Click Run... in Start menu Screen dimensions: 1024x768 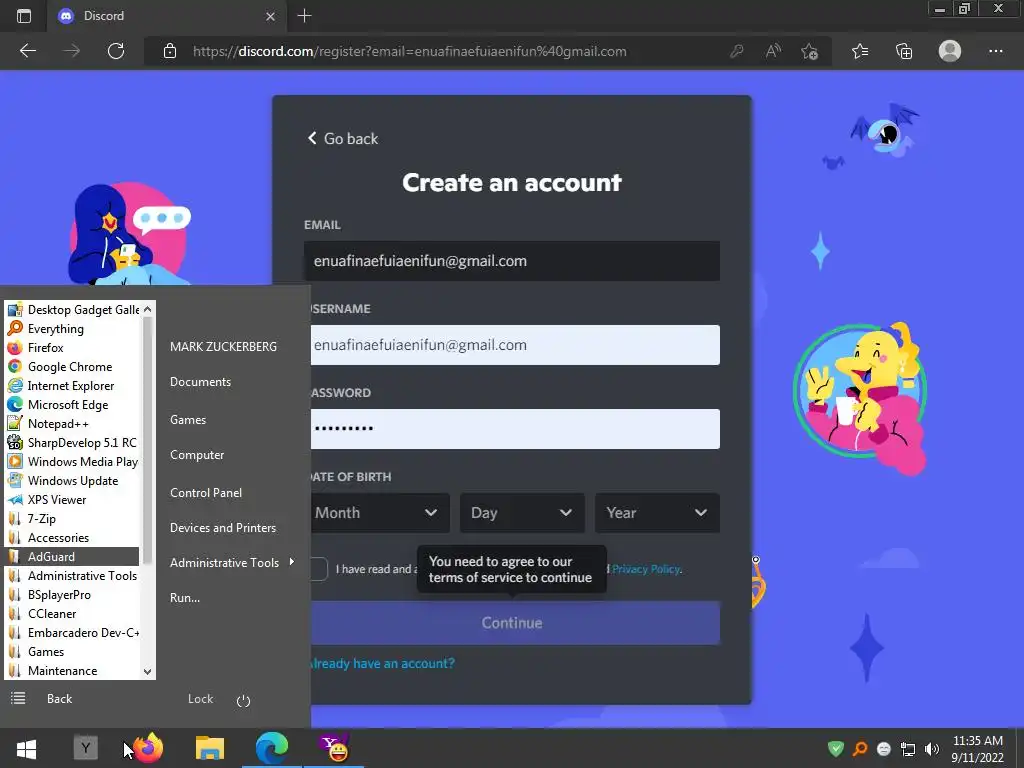tap(185, 597)
